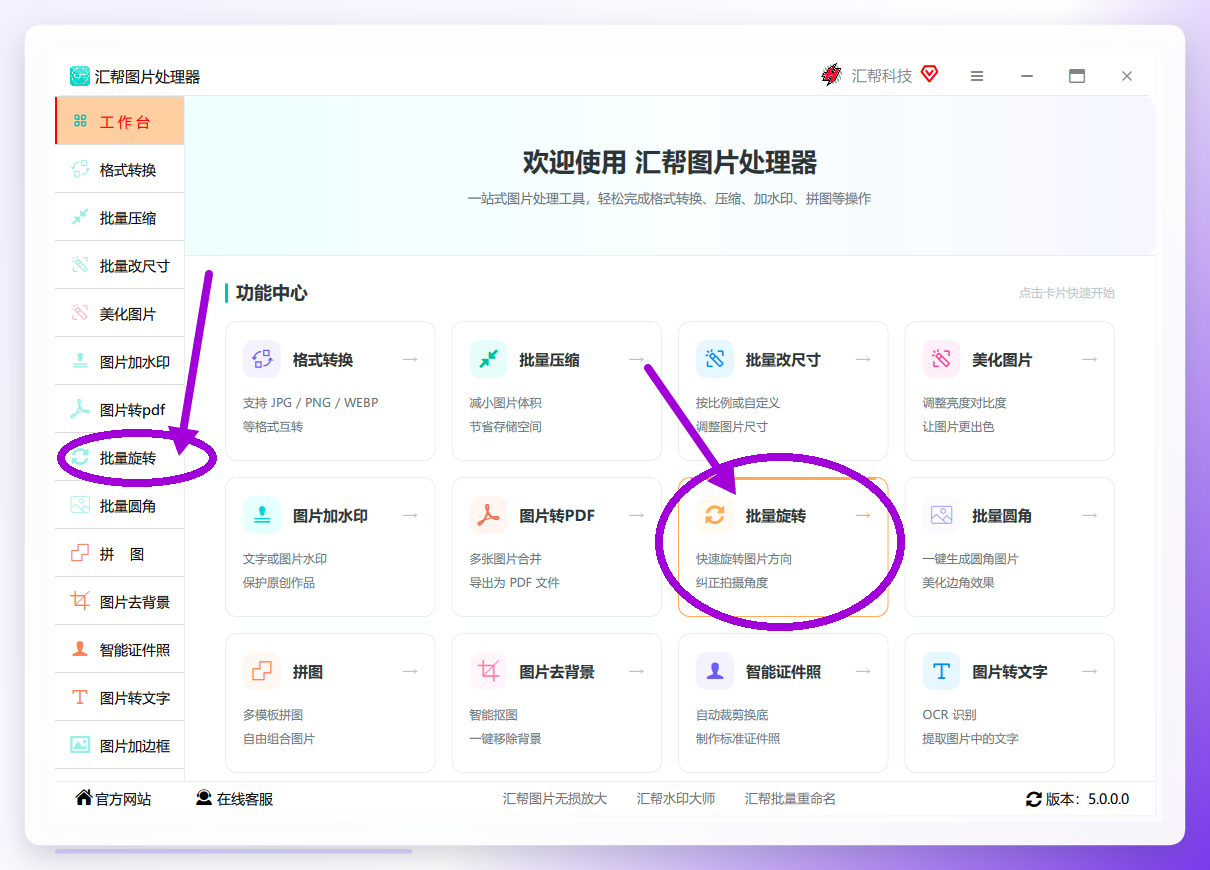Open the 官方网站 link

click(x=113, y=798)
